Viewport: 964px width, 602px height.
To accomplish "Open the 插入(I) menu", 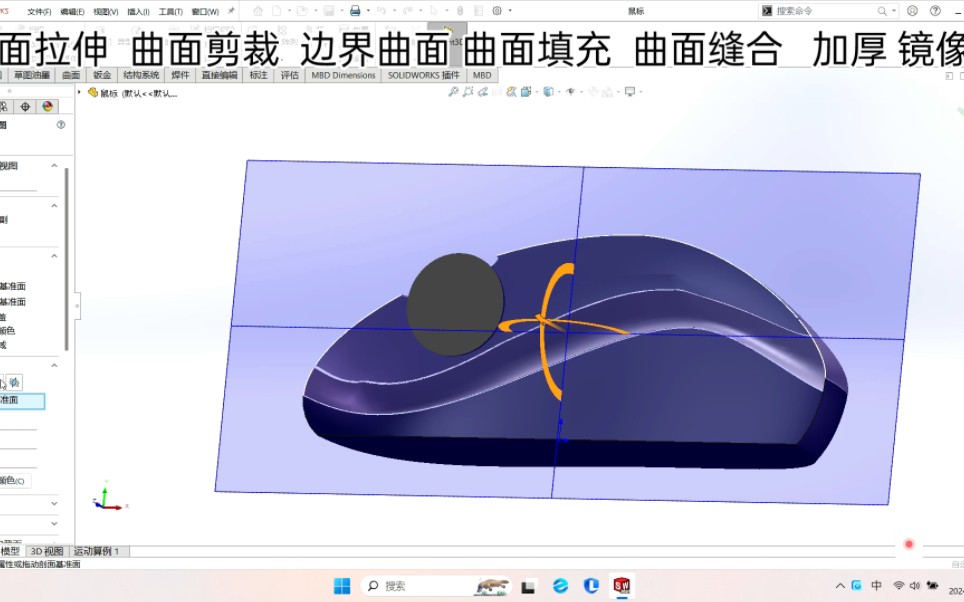I will click(x=139, y=10).
